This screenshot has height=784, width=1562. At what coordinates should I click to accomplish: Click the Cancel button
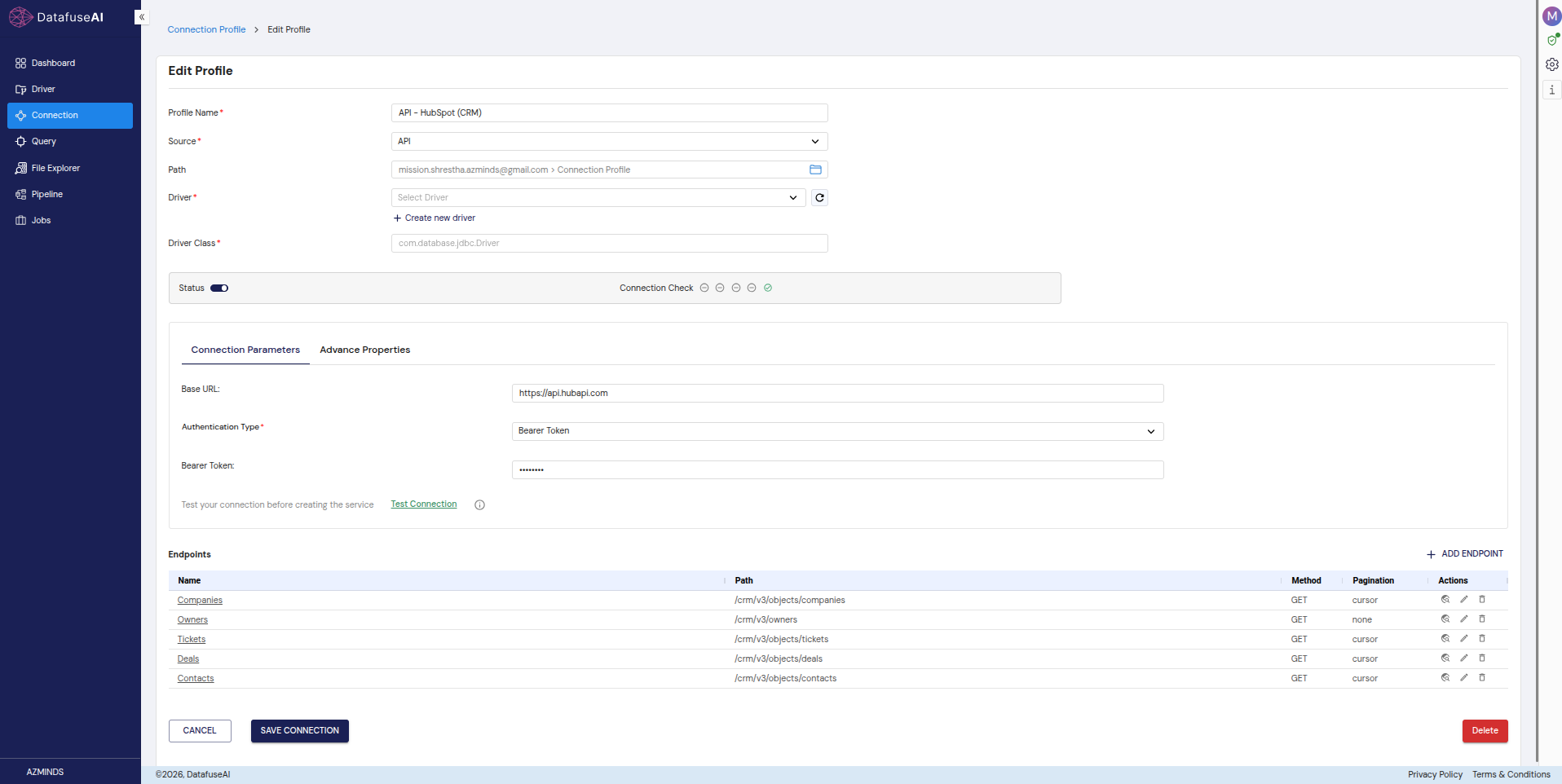200,731
